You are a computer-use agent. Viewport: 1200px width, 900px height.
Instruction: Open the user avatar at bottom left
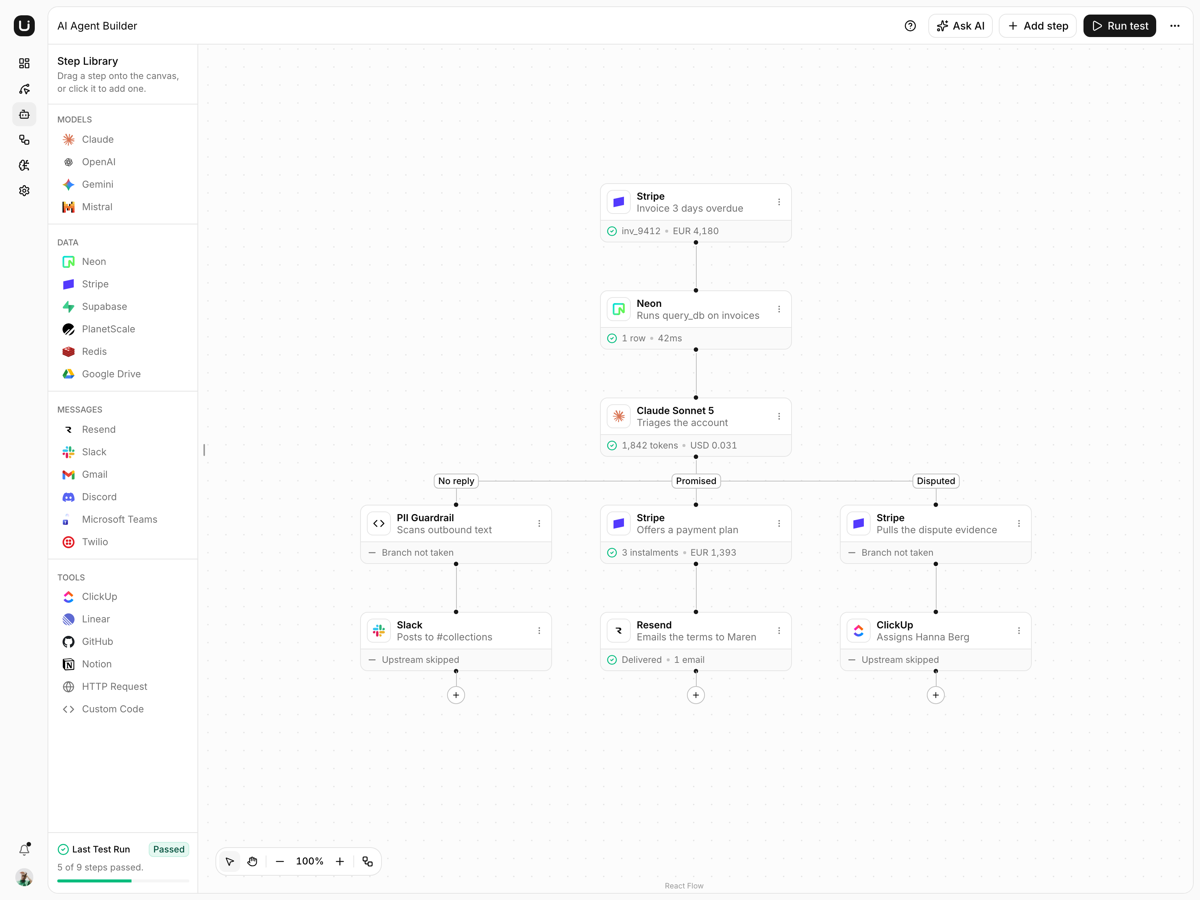click(24, 878)
